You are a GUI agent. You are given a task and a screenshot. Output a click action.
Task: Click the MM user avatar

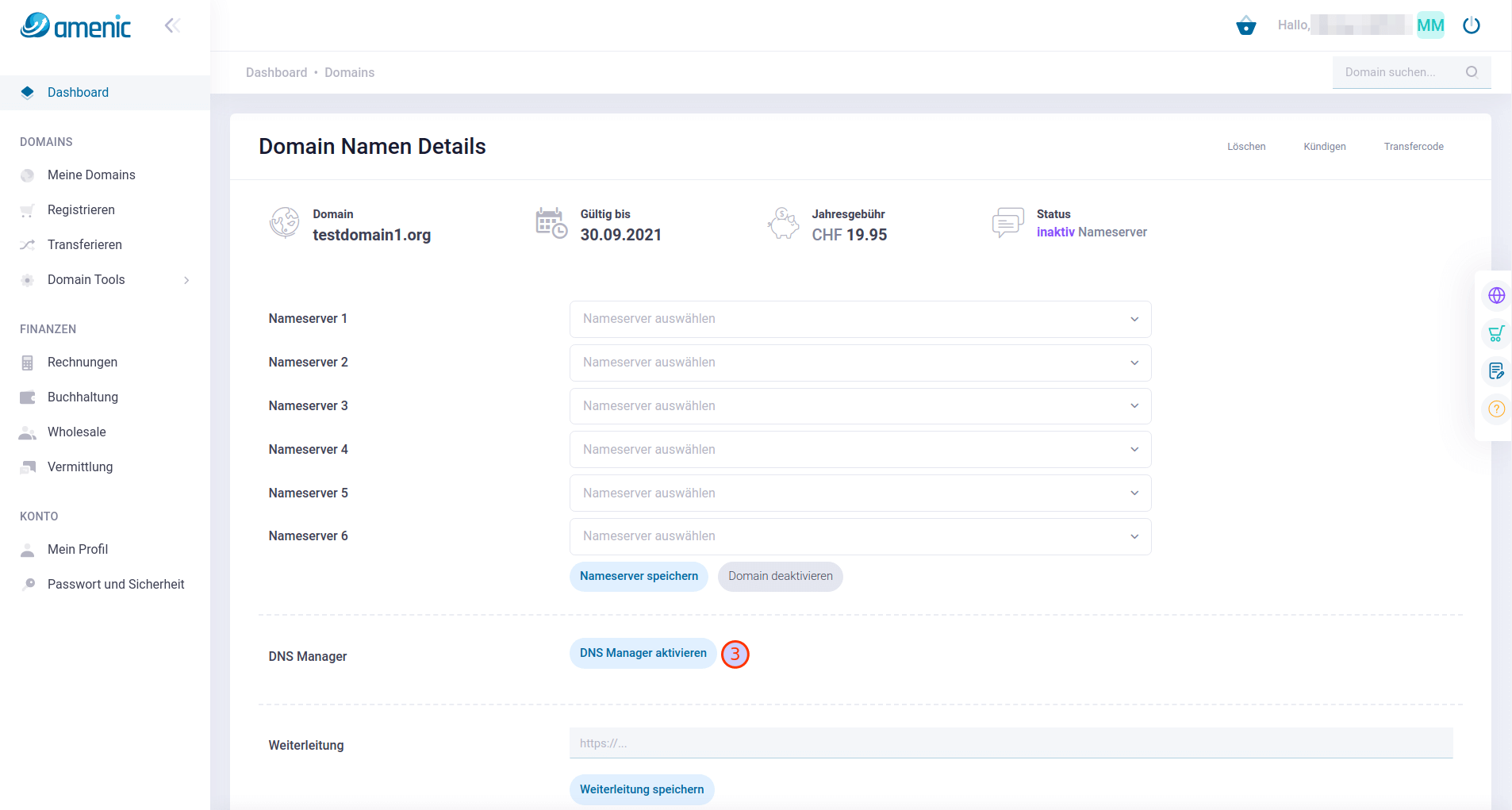coord(1430,25)
